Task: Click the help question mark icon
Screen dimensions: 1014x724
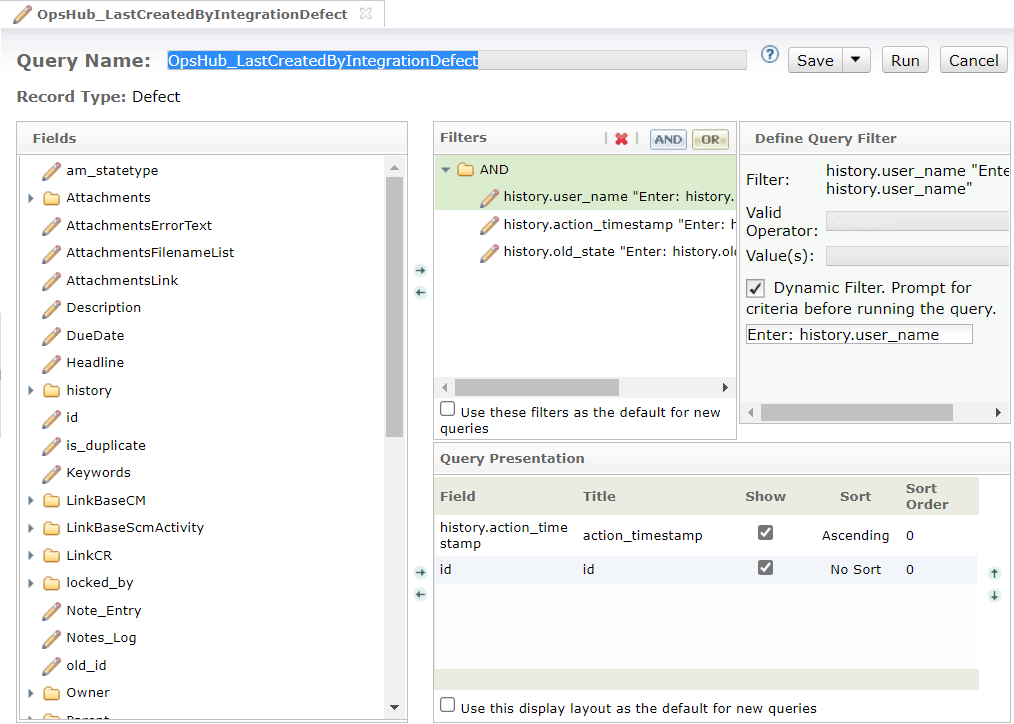Action: point(769,55)
